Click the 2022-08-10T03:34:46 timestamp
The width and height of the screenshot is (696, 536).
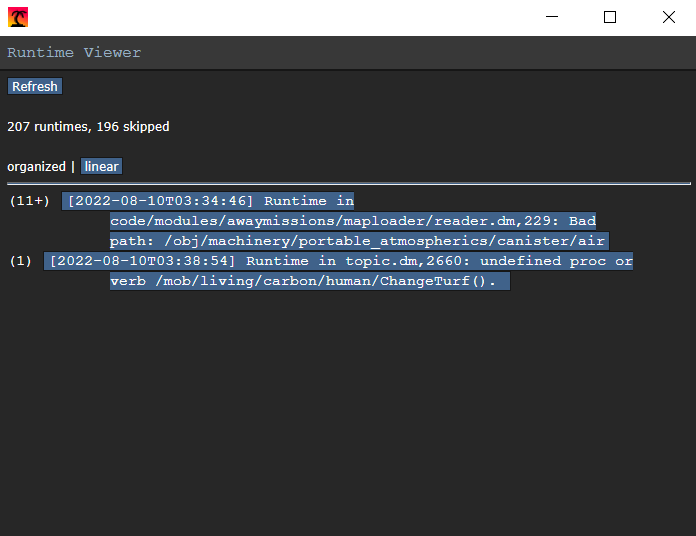tap(160, 201)
